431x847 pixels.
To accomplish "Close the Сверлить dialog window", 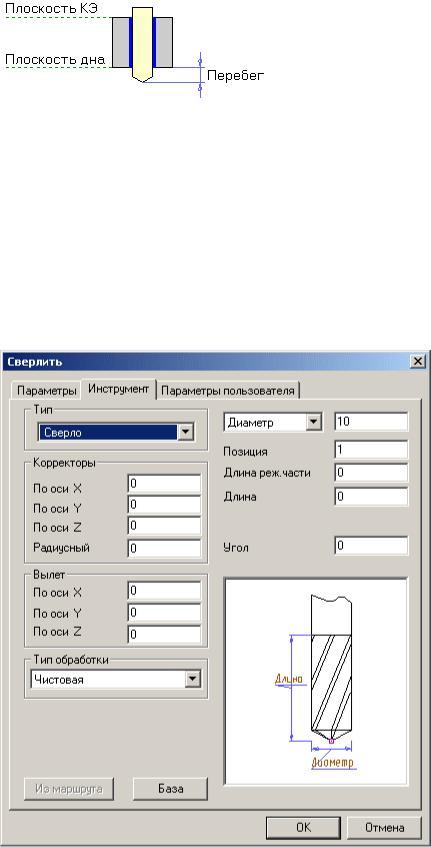I will click(x=417, y=361).
